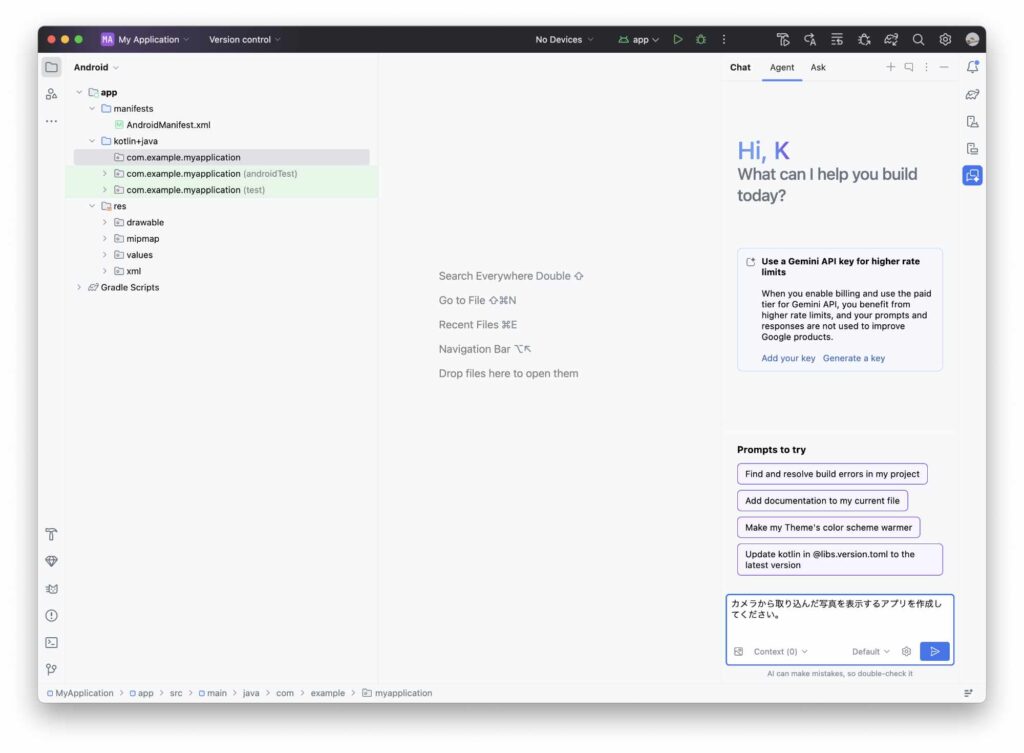
Task: Open the Android project view dropdown
Action: [x=96, y=68]
